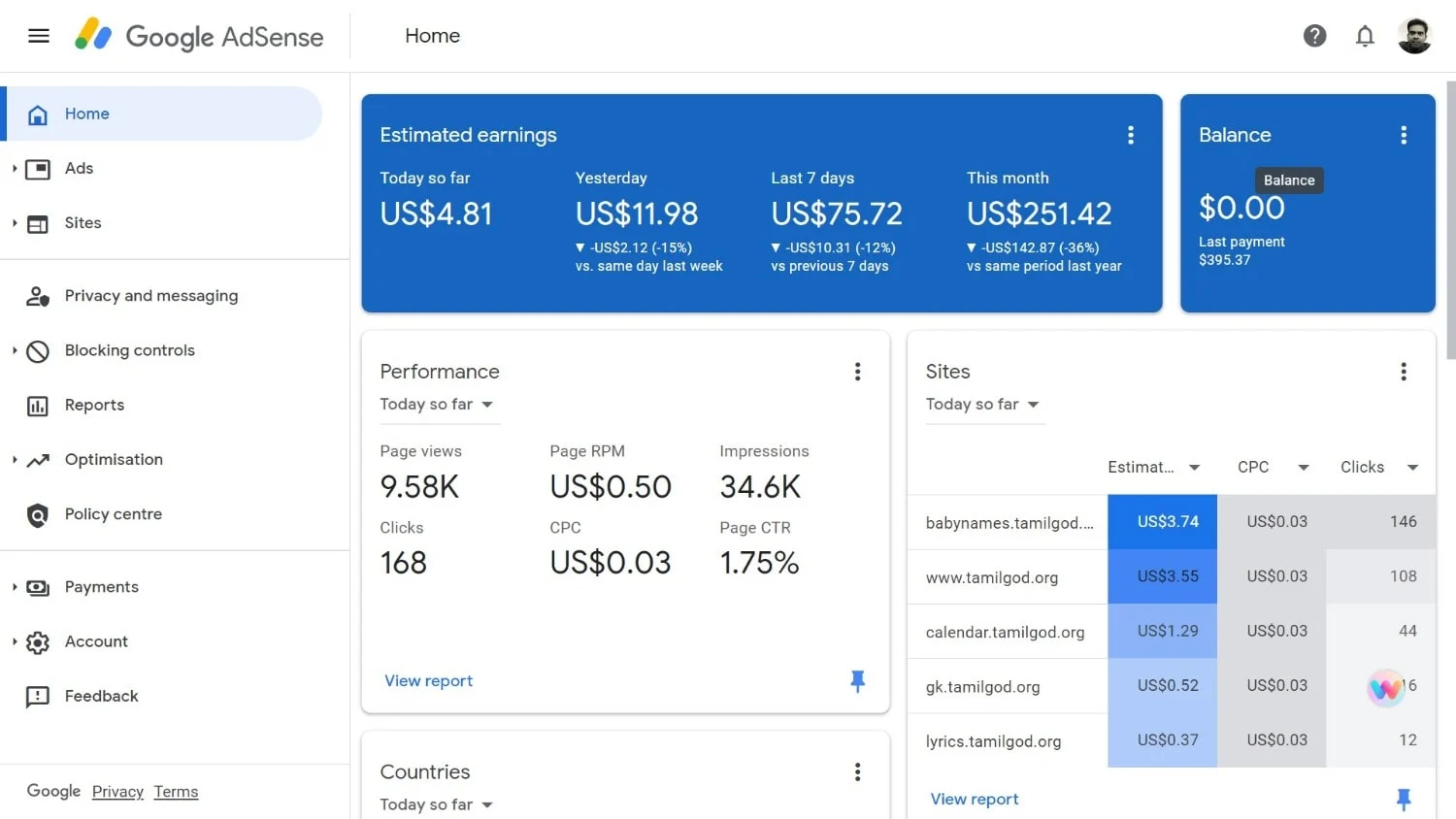Click the Optimisation icon in the sidebar
Viewport: 1456px width, 819px height.
click(37, 460)
